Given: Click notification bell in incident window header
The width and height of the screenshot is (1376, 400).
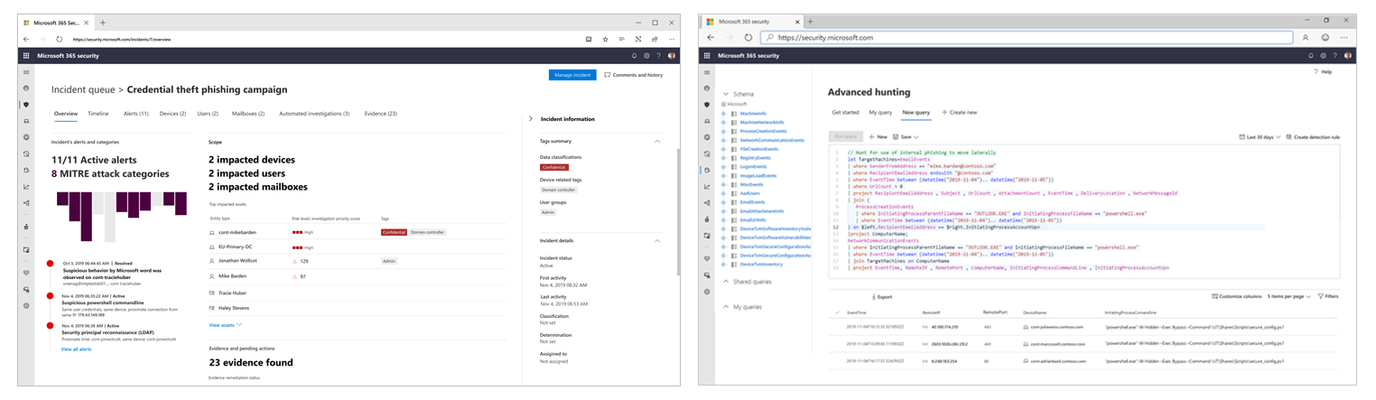Looking at the screenshot, I should click(x=634, y=56).
